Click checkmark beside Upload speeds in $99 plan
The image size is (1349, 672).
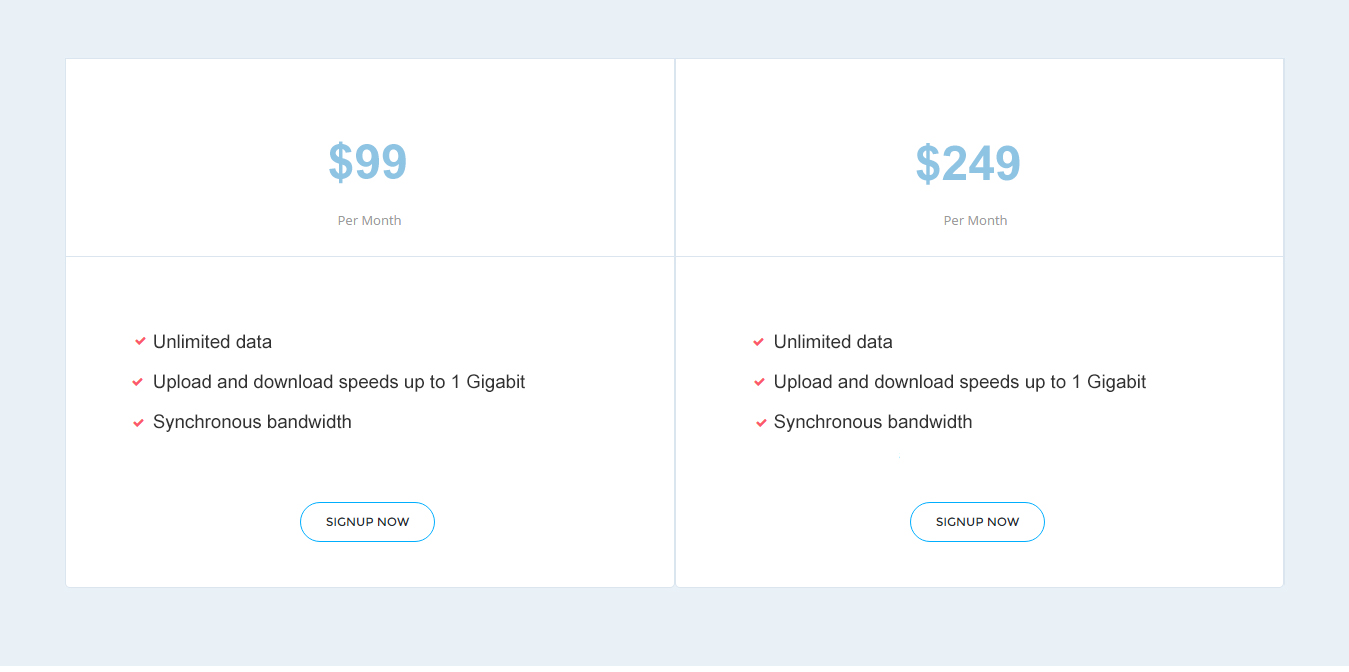(138, 382)
